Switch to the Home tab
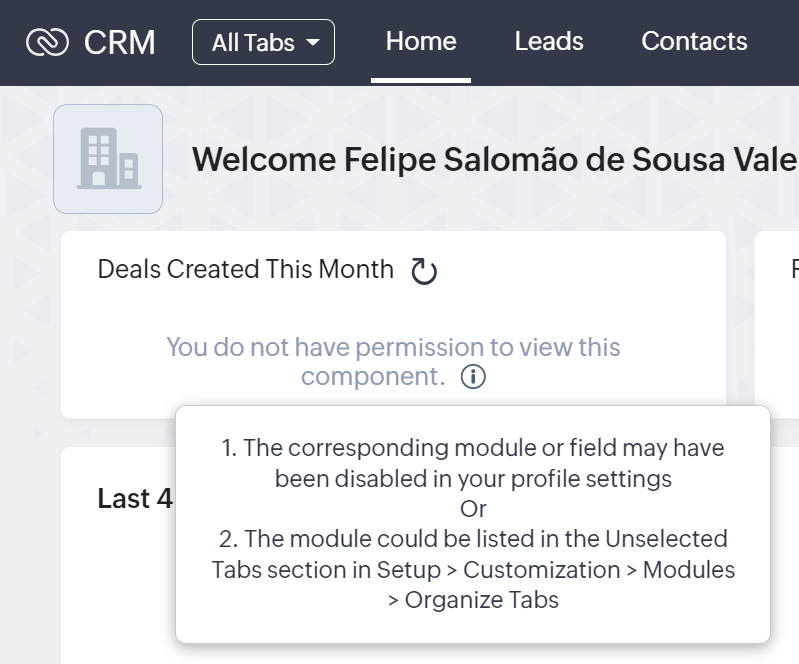The height and width of the screenshot is (664, 799). (x=421, y=41)
